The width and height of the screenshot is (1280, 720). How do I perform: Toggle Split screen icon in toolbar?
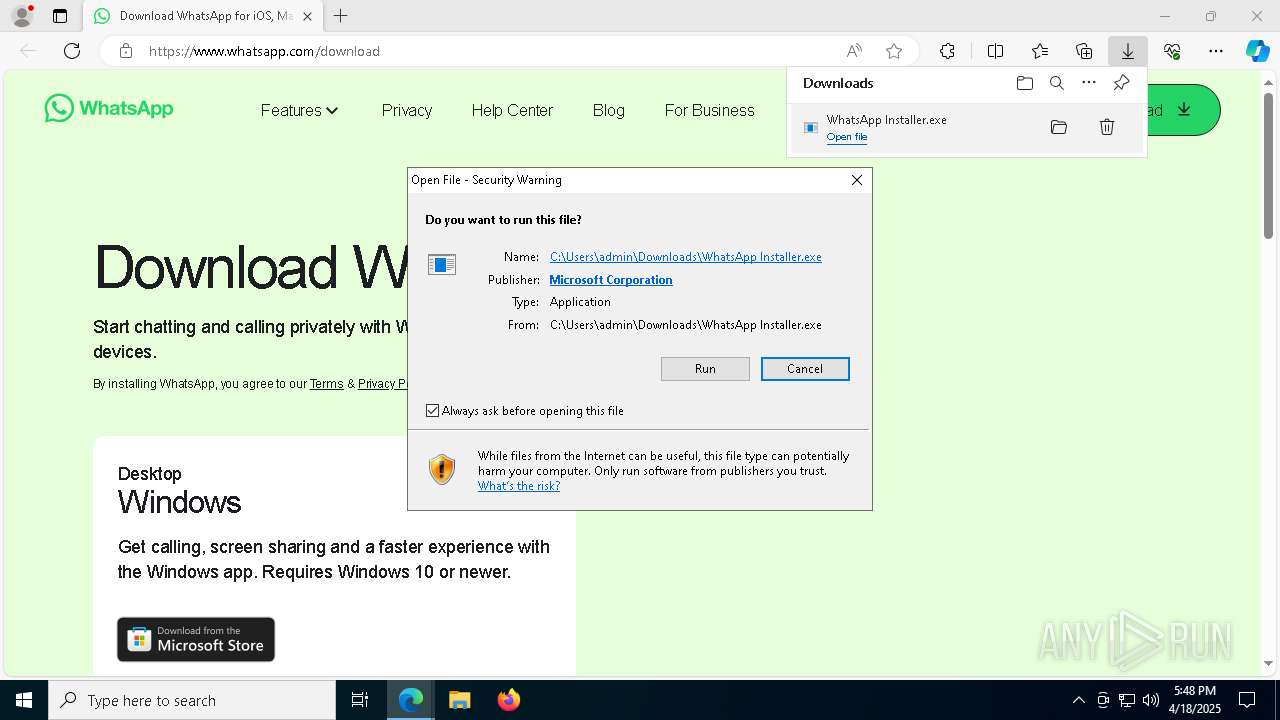[x=995, y=51]
